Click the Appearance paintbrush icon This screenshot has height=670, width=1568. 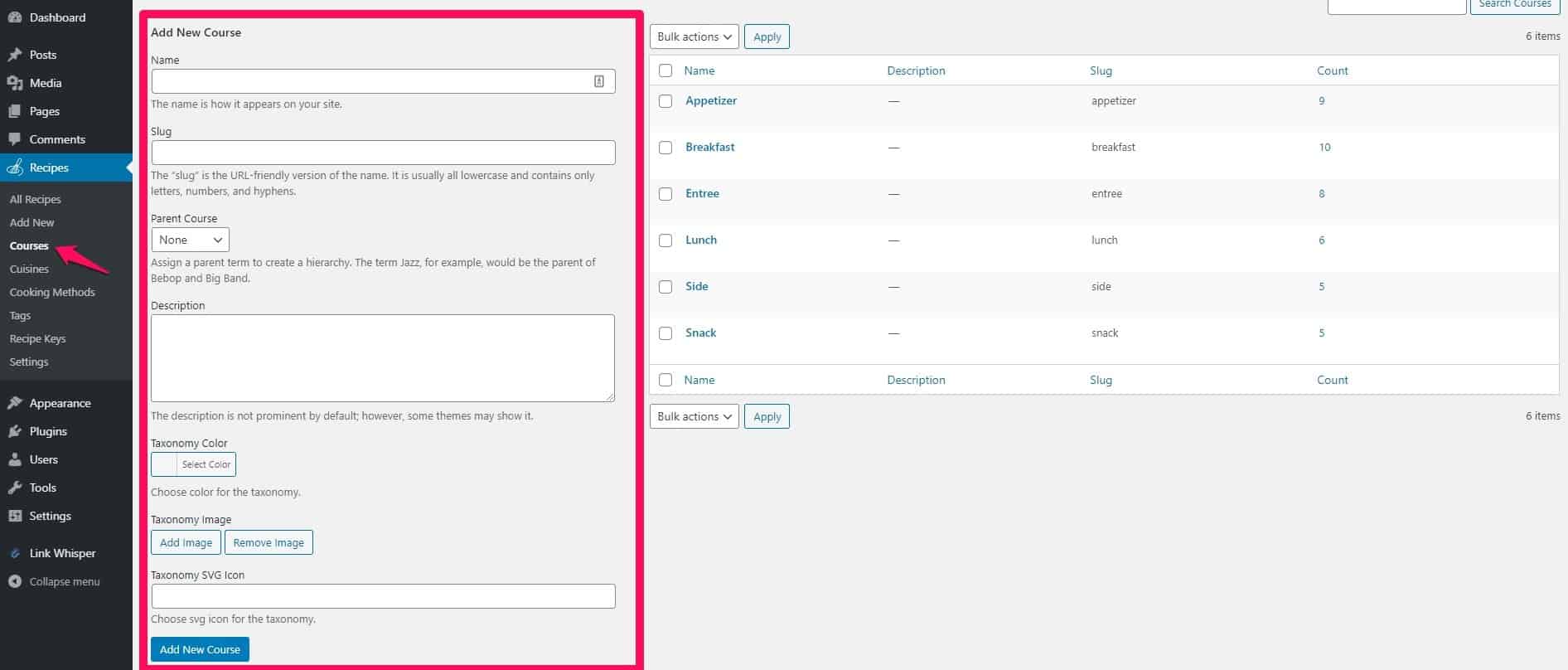15,403
